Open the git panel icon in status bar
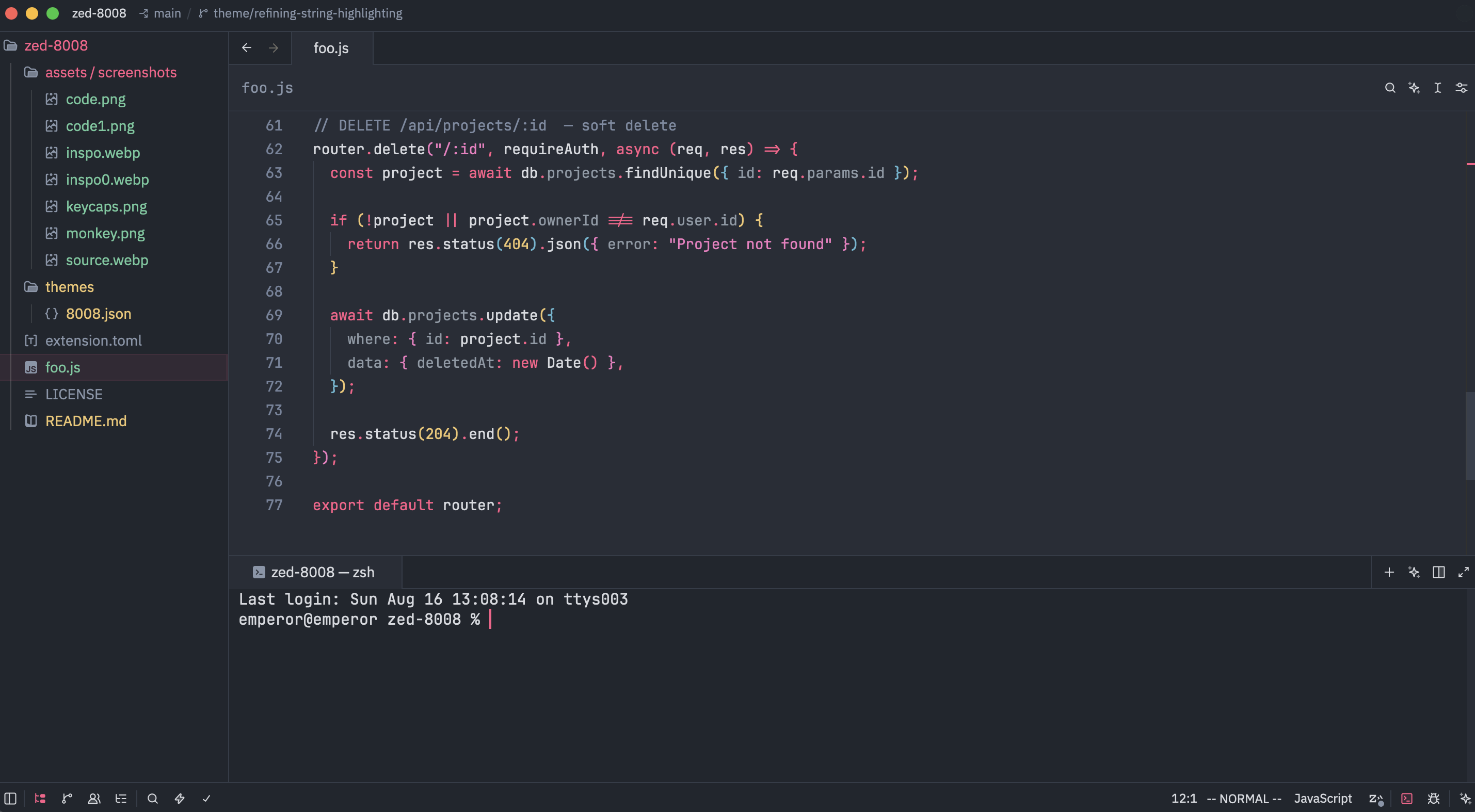This screenshot has height=812, width=1475. 67,798
